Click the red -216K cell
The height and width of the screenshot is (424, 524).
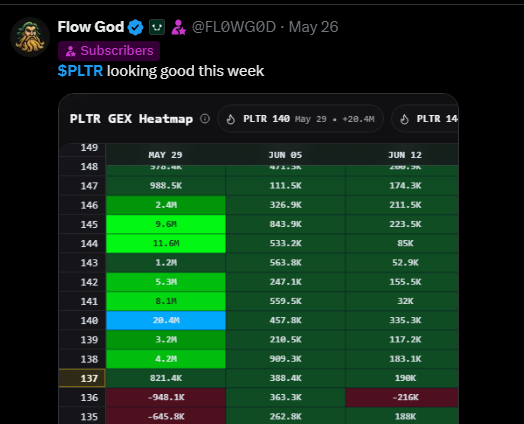(x=402, y=397)
